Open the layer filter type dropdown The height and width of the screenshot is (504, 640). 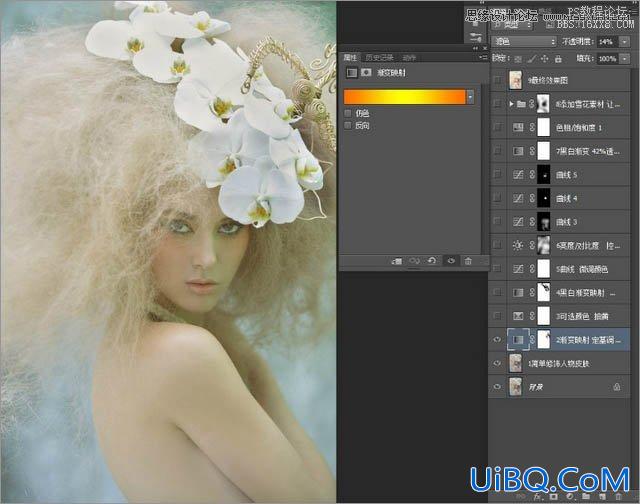coord(513,24)
